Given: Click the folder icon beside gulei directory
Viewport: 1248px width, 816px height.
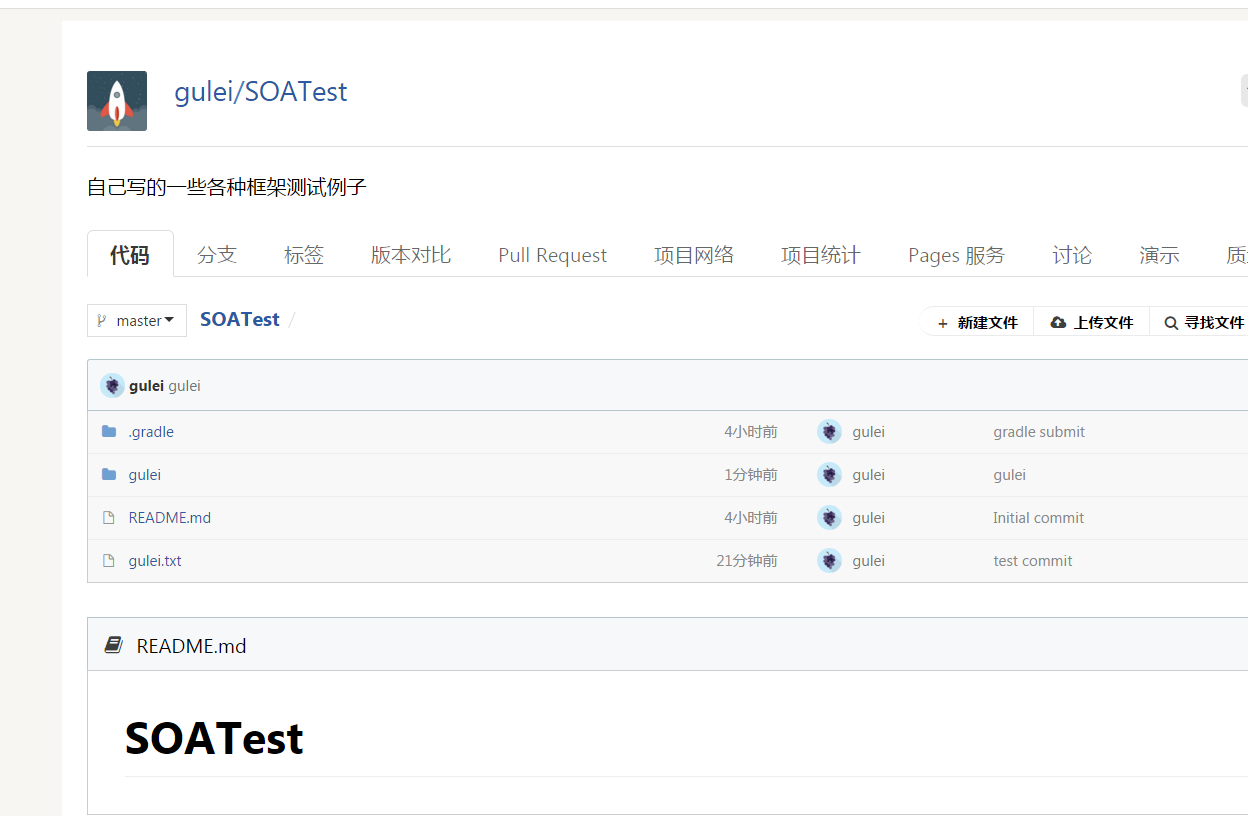Looking at the screenshot, I should pos(108,473).
